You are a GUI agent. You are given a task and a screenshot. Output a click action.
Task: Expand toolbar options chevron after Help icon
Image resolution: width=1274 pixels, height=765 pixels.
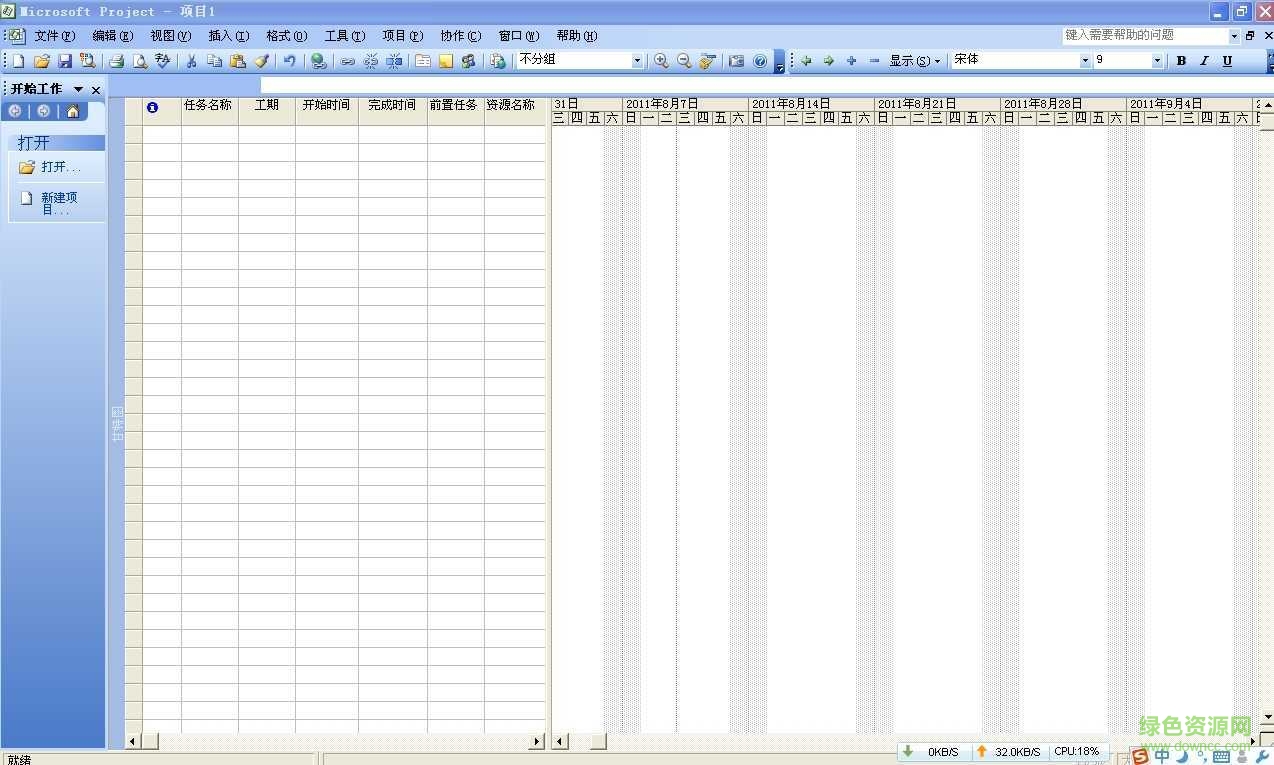[780, 62]
